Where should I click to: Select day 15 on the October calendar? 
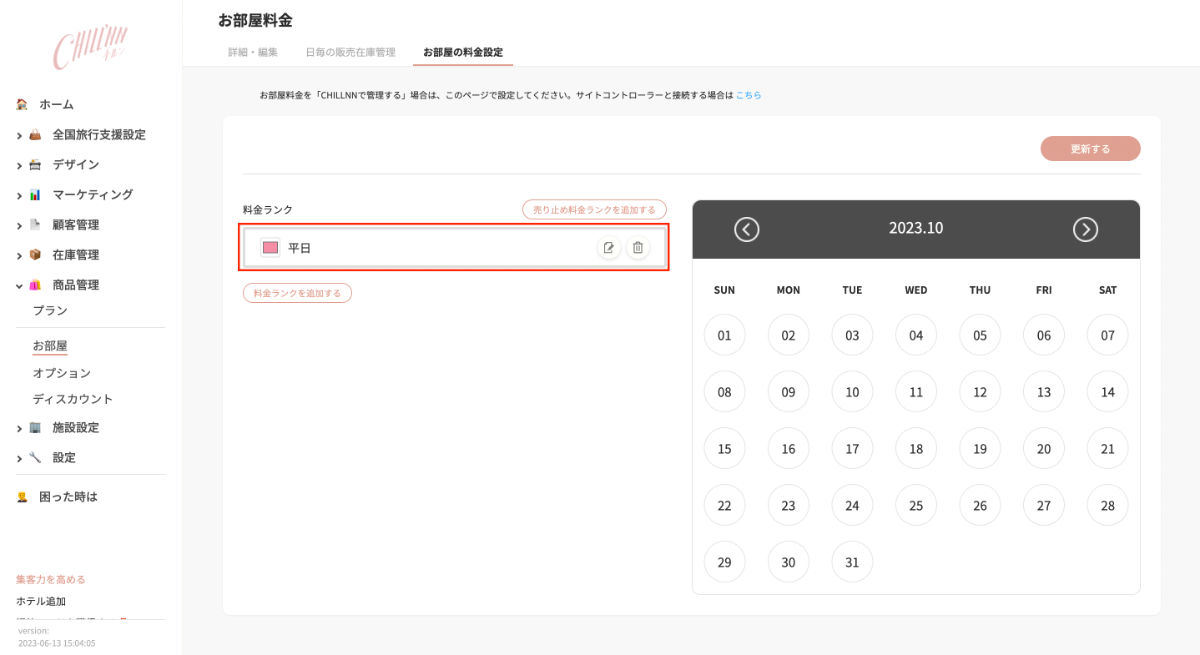coord(724,448)
